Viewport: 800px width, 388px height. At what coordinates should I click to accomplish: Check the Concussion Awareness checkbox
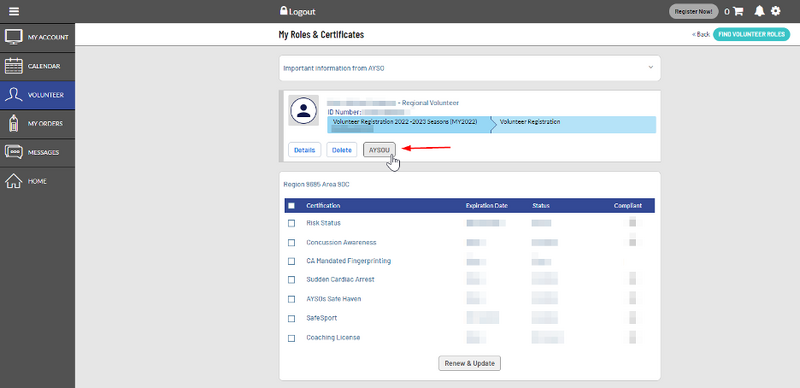tap(291, 242)
